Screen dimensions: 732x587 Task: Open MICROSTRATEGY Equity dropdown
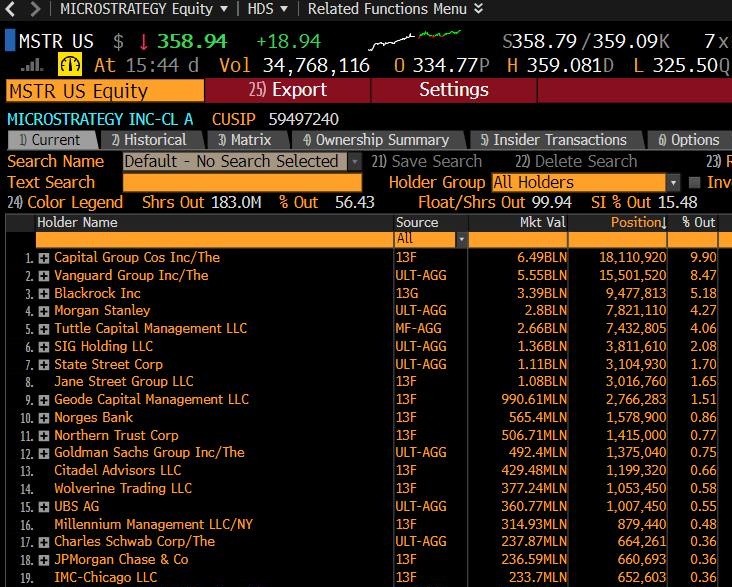coord(144,9)
